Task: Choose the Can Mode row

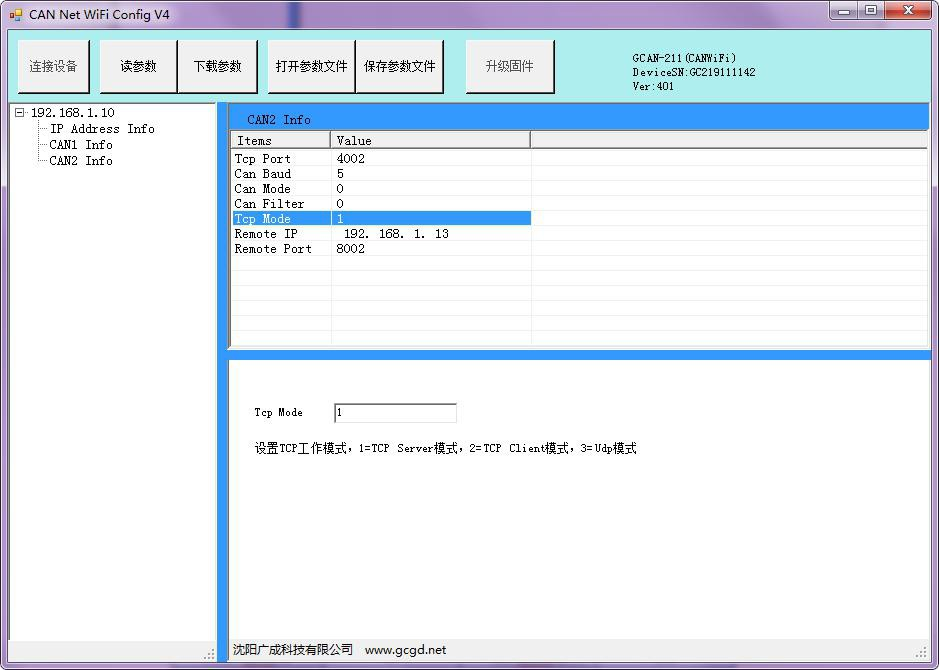Action: [x=263, y=189]
